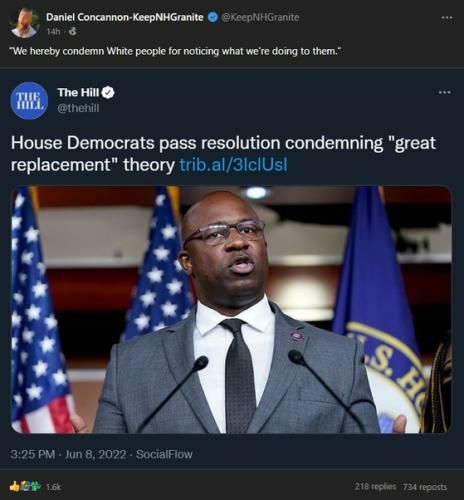This screenshot has width=464, height=500.
Task: Open The Hill circular logo avatar
Action: click(29, 100)
